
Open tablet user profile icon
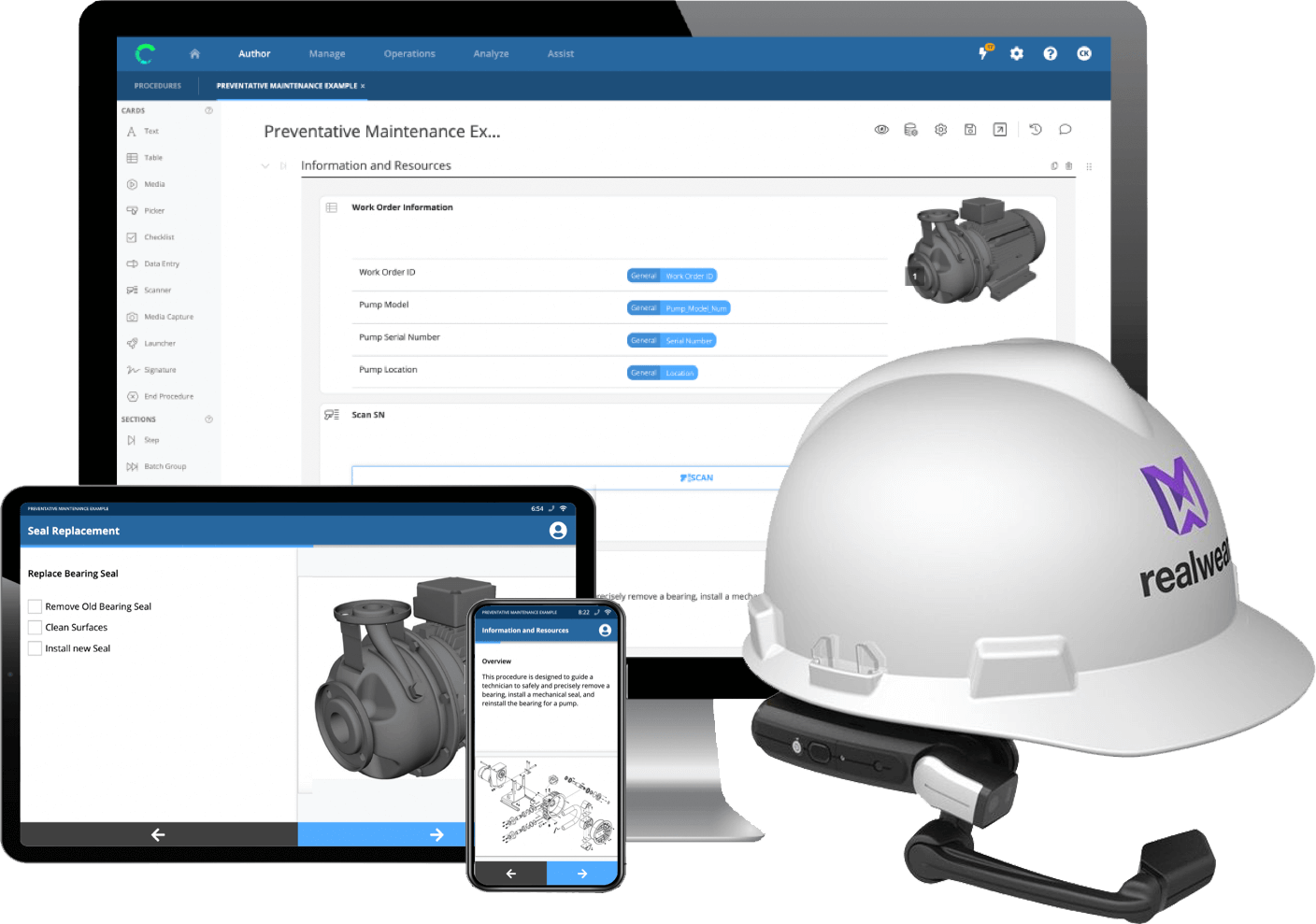(x=558, y=531)
